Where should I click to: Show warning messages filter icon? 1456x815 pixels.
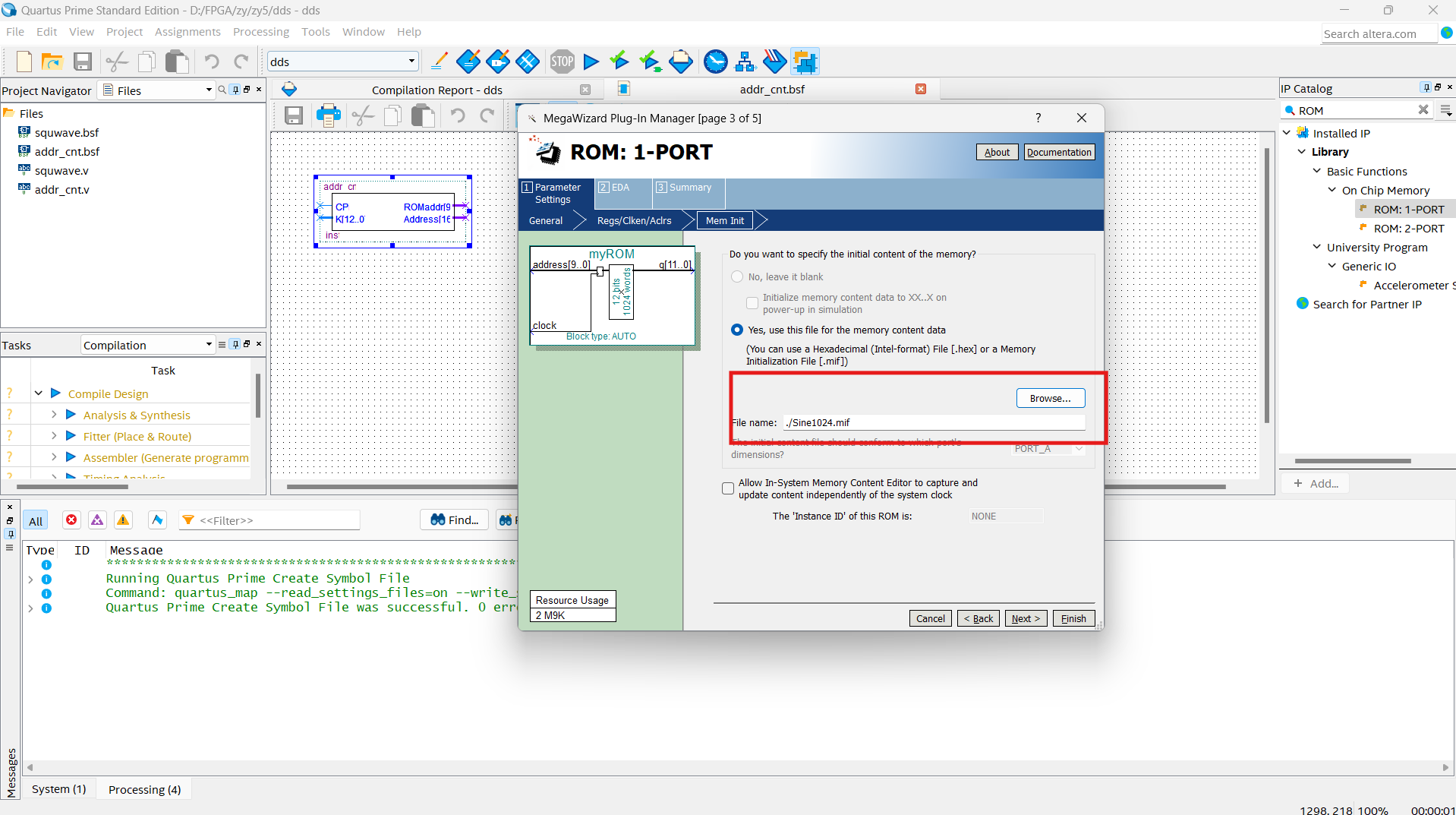point(123,520)
